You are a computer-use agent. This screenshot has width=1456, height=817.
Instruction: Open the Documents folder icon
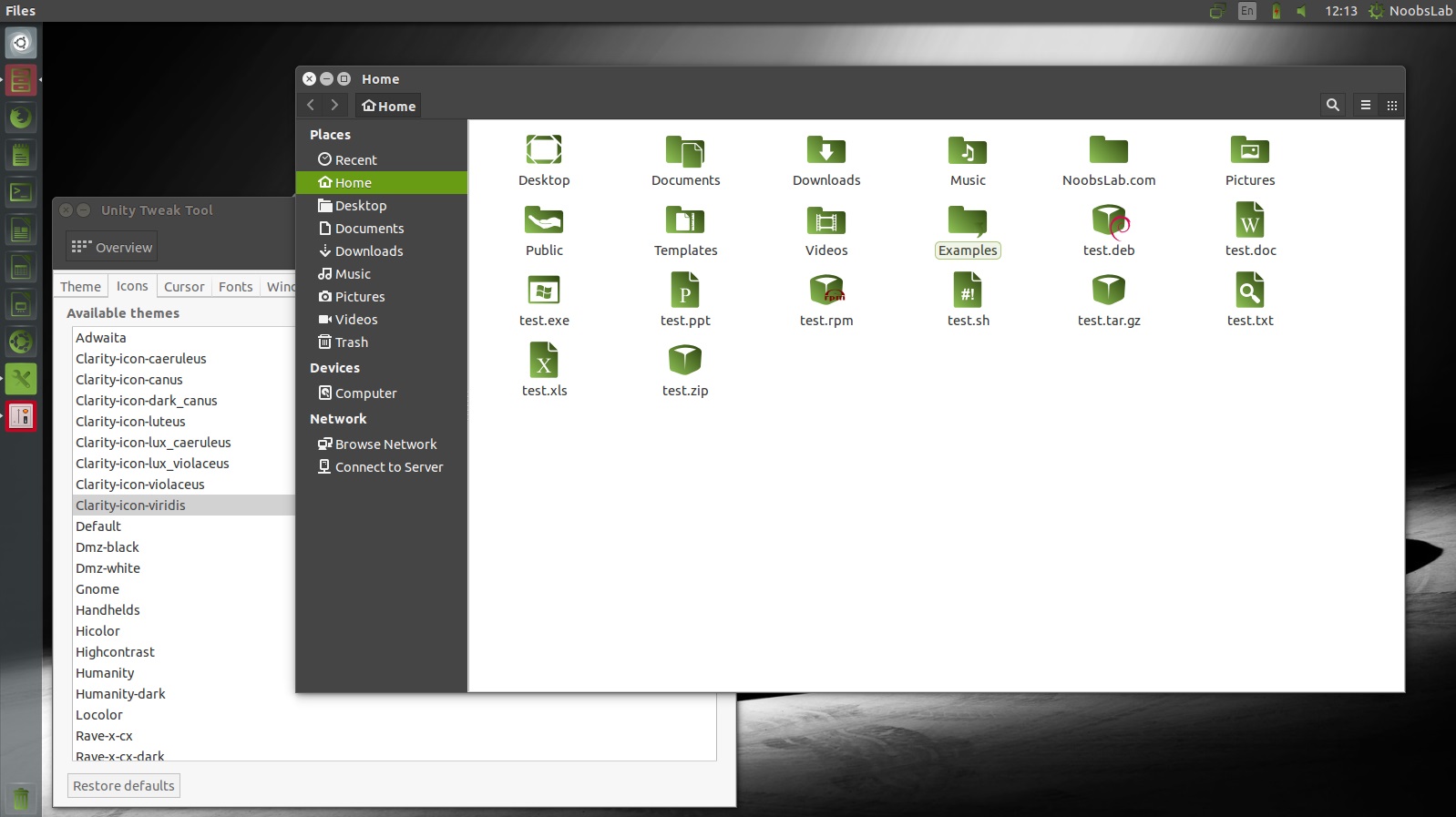pos(685,149)
